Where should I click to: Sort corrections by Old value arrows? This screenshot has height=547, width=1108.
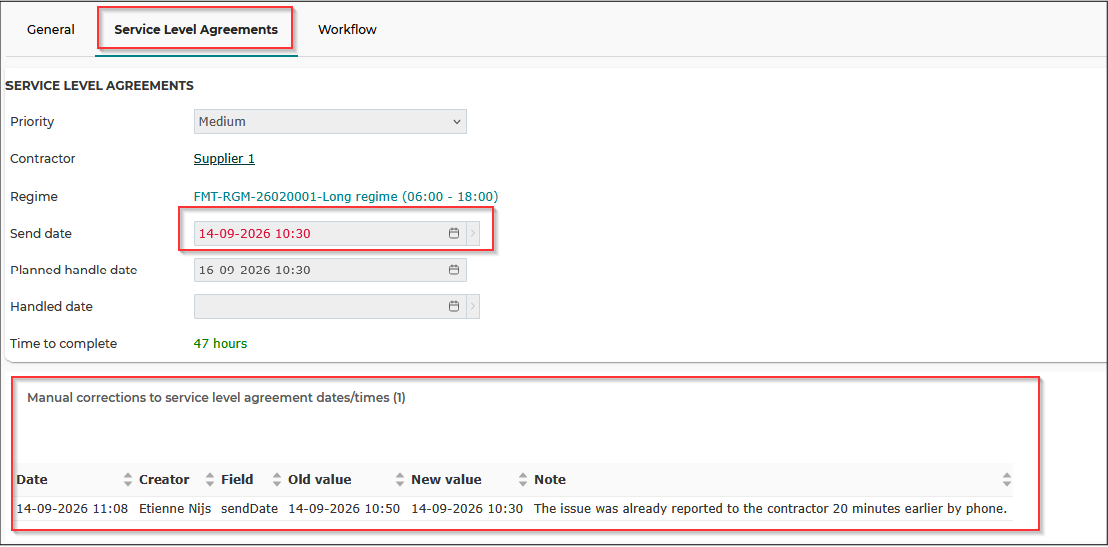(400, 479)
